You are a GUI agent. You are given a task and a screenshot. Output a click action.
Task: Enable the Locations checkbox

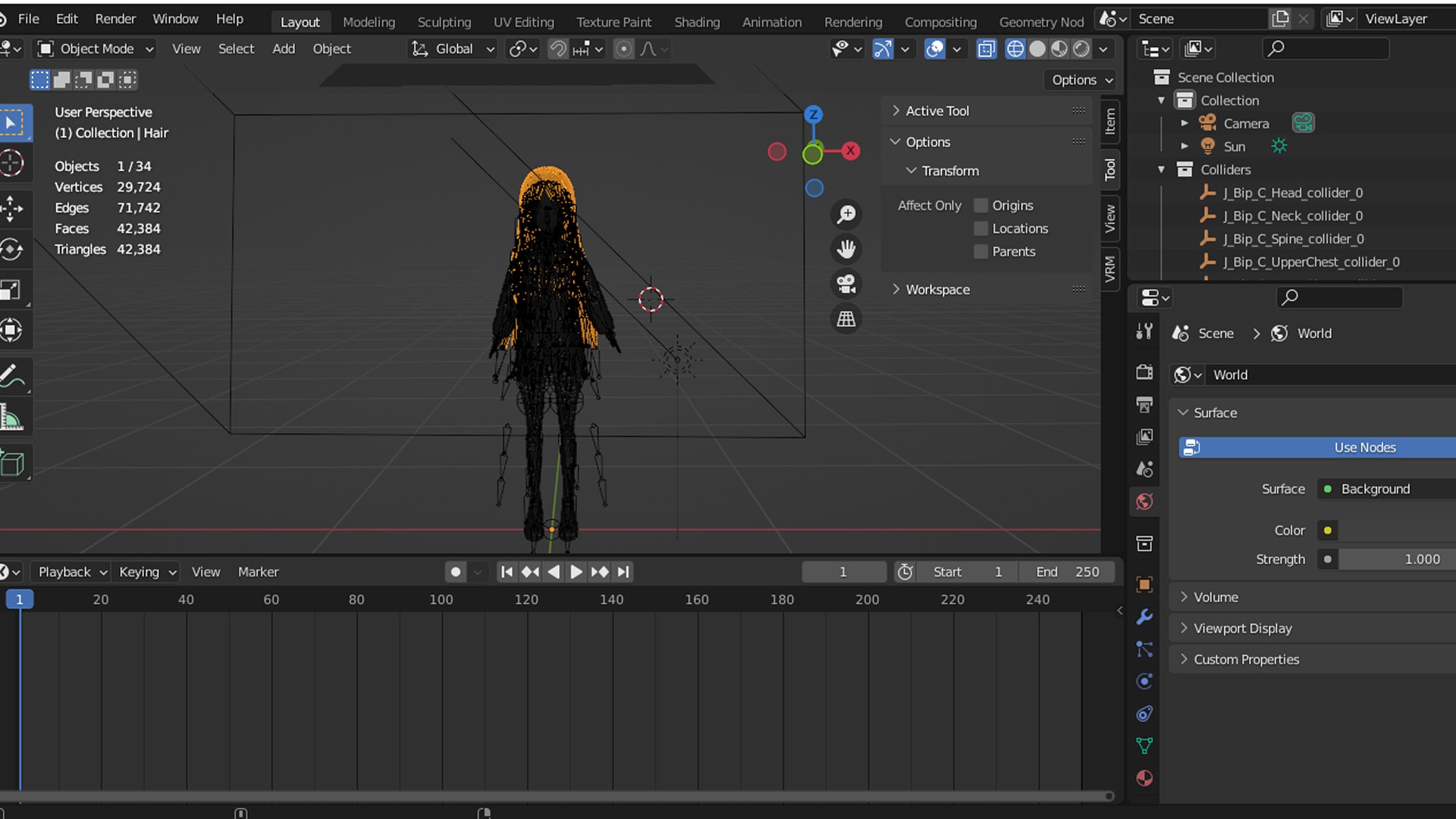click(x=981, y=228)
